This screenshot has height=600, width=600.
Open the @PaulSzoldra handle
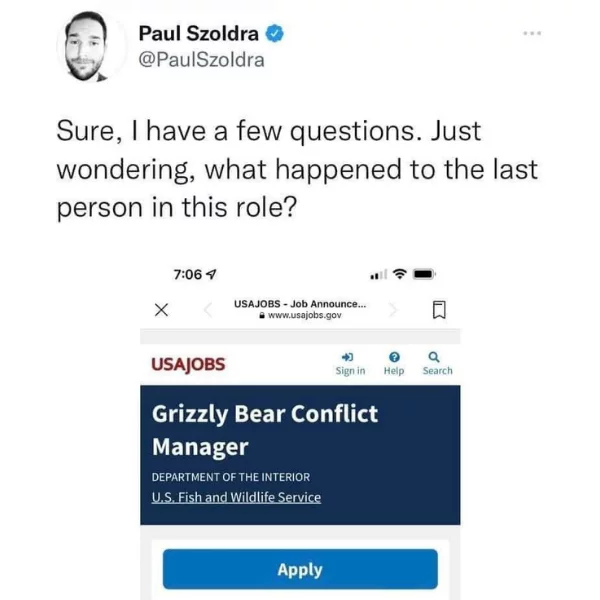click(x=201, y=60)
